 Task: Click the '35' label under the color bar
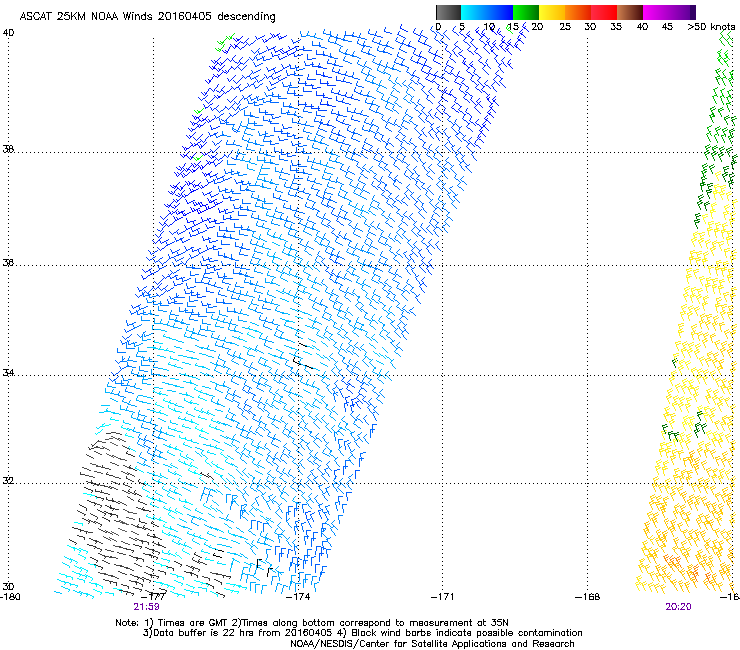tap(616, 27)
